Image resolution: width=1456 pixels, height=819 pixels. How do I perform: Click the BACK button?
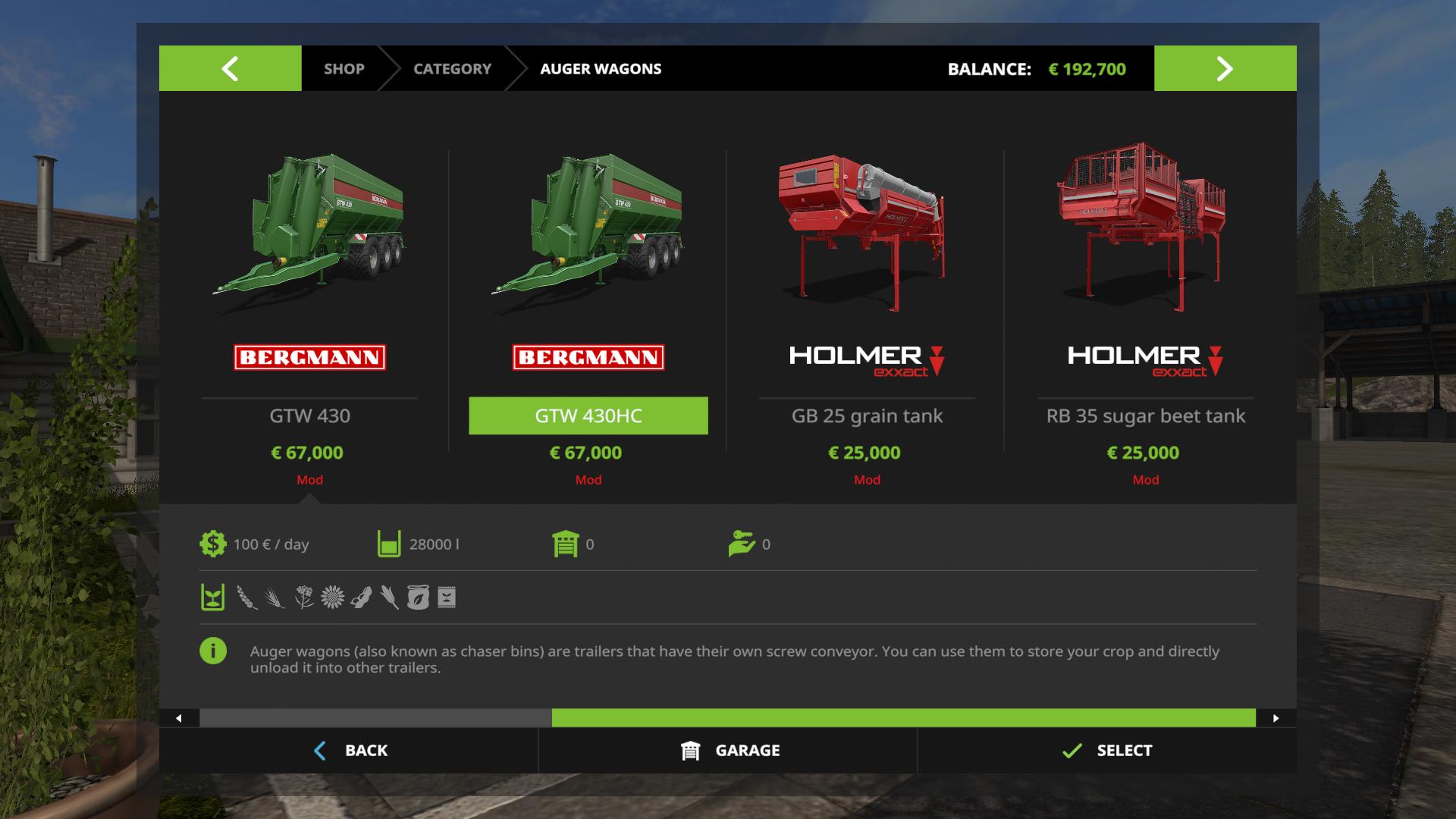tap(349, 751)
